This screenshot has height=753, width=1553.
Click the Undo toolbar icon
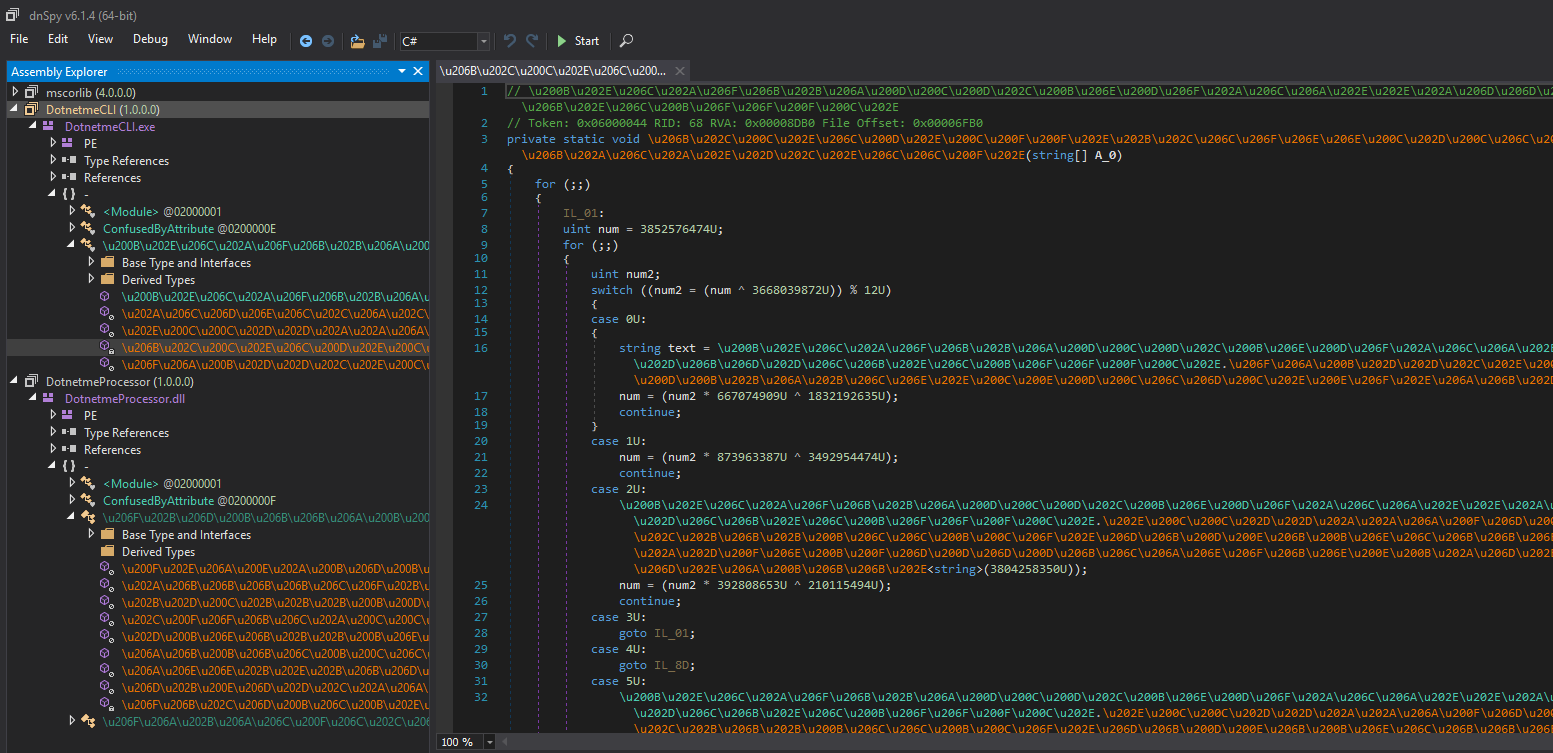510,41
